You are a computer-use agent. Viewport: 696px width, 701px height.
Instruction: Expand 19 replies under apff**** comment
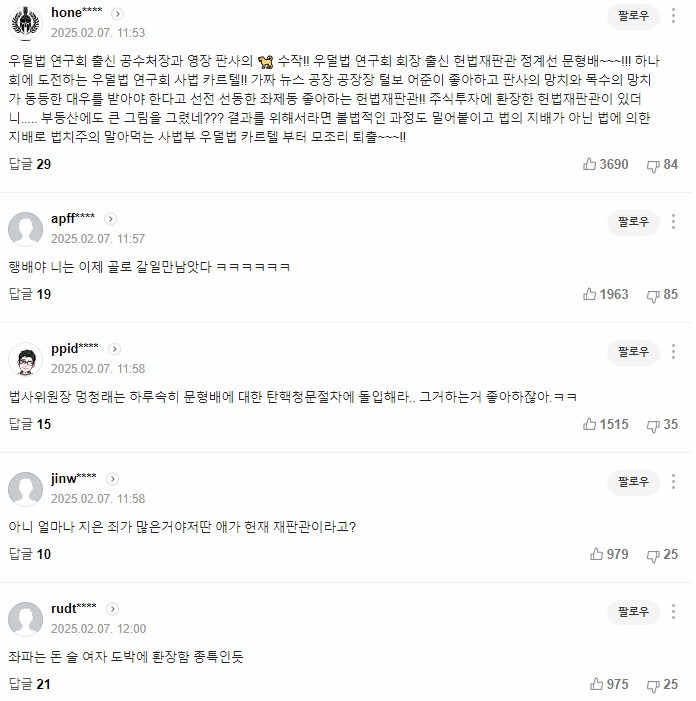pyautogui.click(x=29, y=294)
